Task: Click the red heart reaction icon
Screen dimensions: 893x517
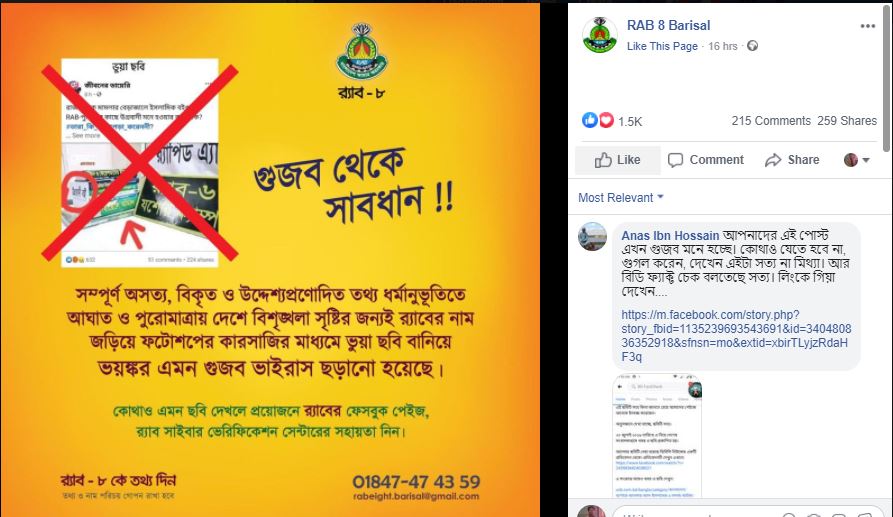Action: point(606,120)
